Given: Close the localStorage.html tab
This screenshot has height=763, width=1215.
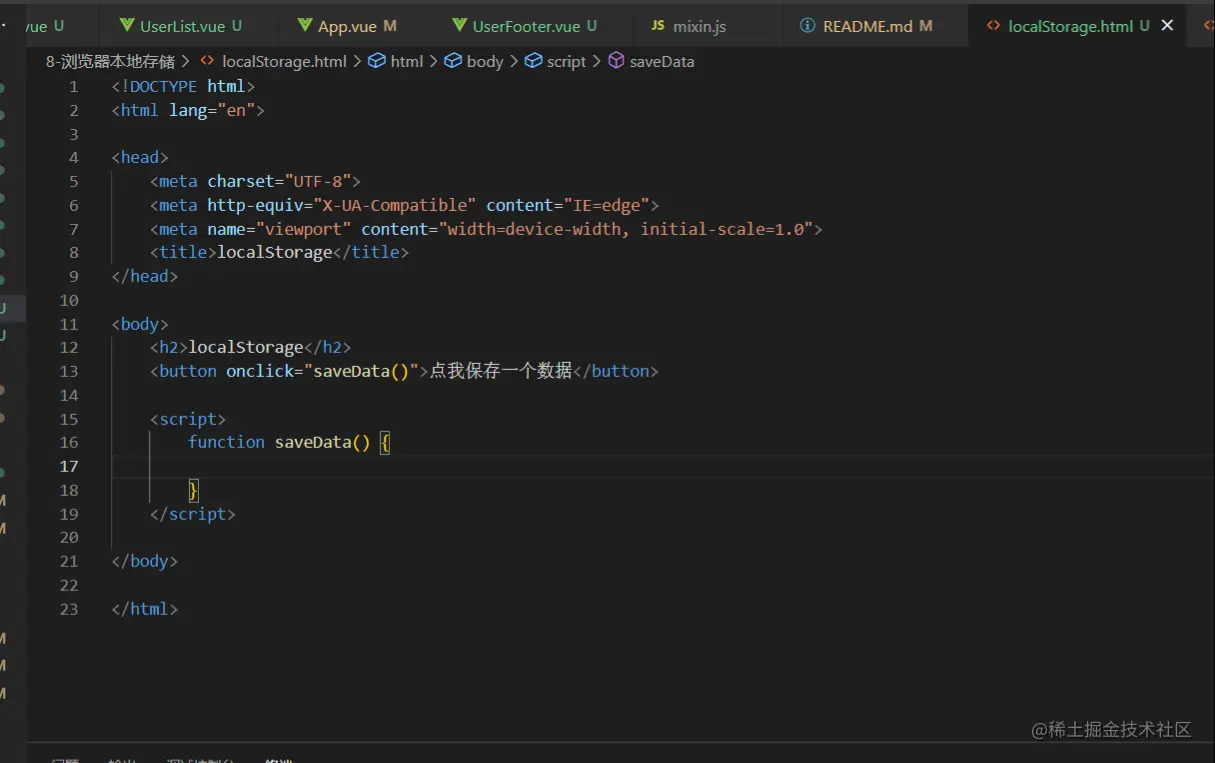Looking at the screenshot, I should 1167,26.
